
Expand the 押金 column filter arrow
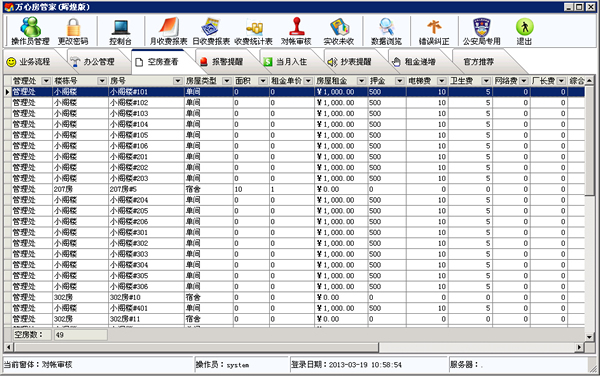point(399,81)
